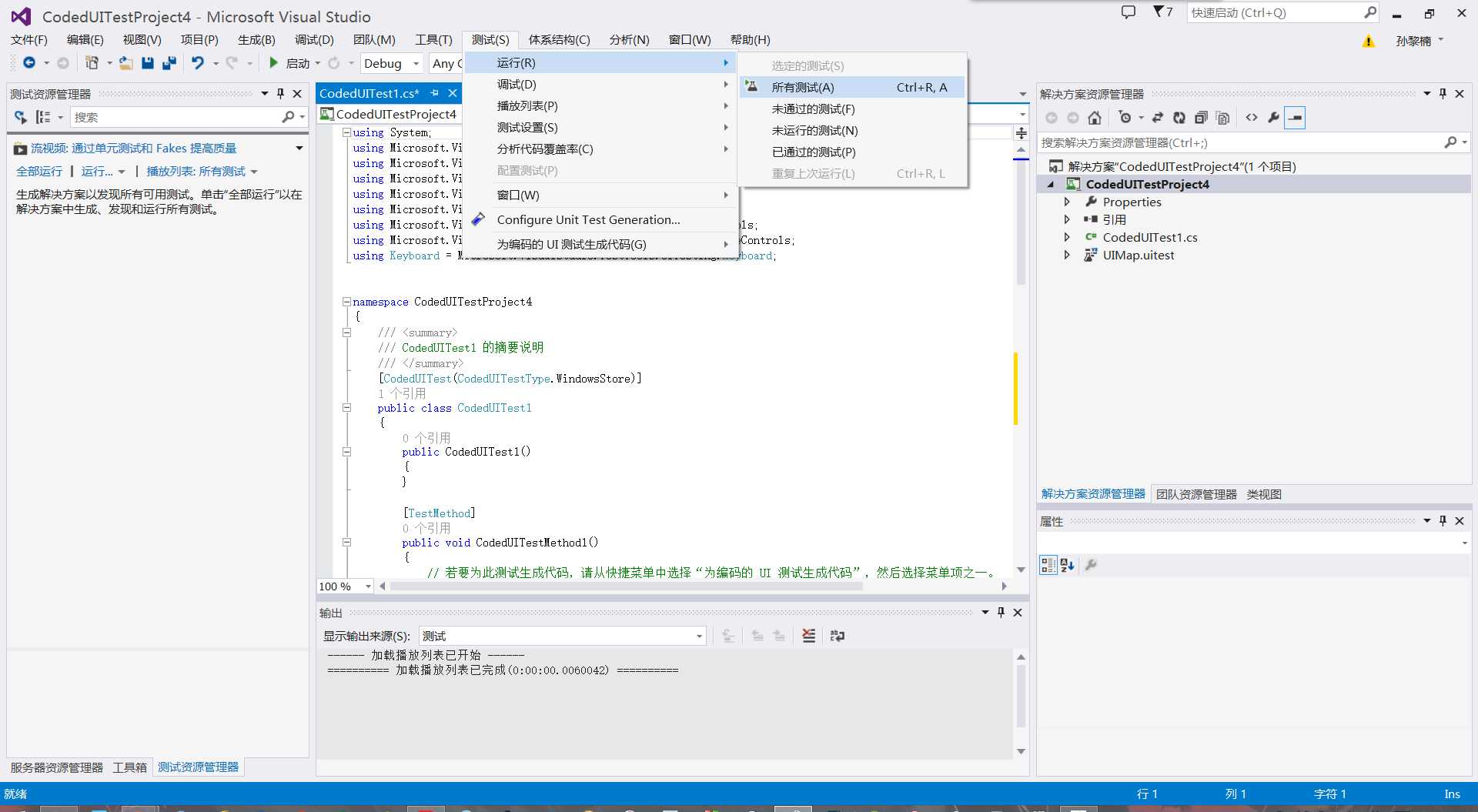Click view code icon in solution explorer
1478x812 pixels.
coord(1252,118)
